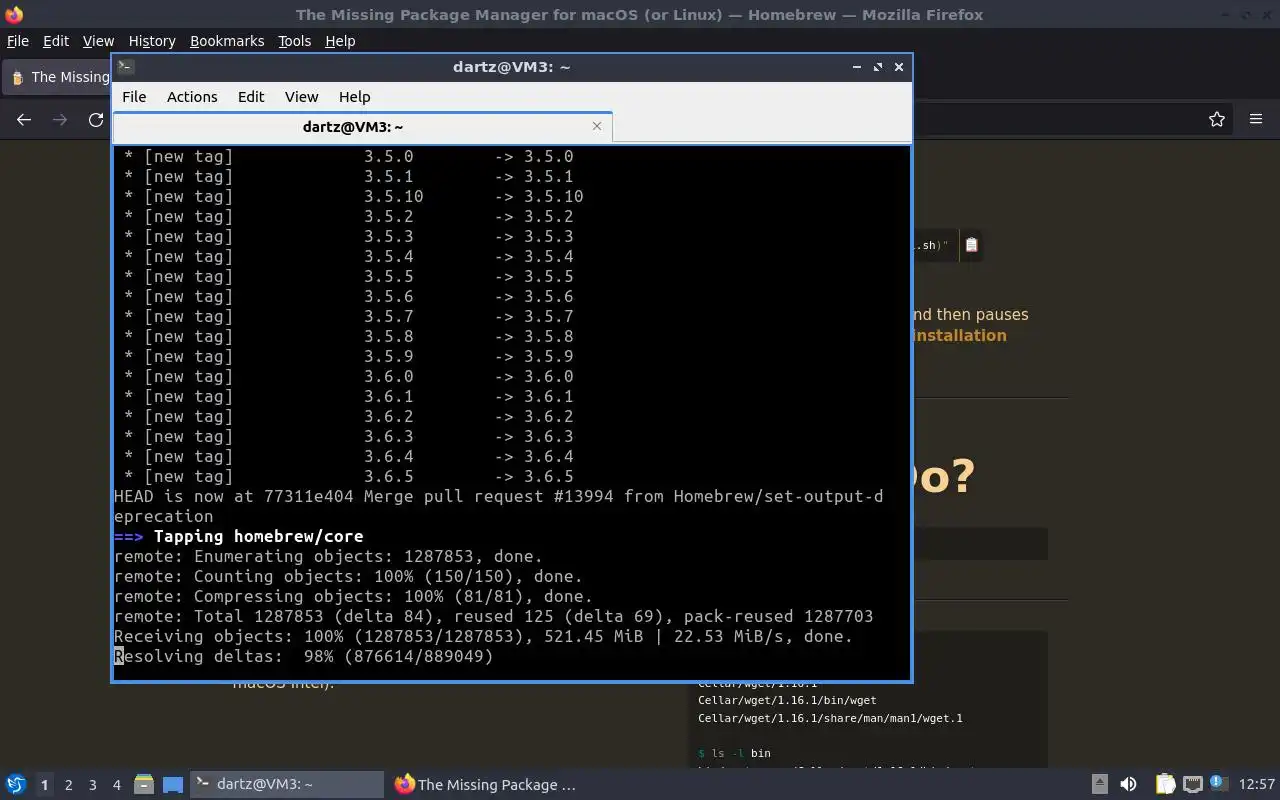Viewport: 1280px width, 800px height.
Task: Open the Firefox hamburger application menu
Action: coord(1256,120)
